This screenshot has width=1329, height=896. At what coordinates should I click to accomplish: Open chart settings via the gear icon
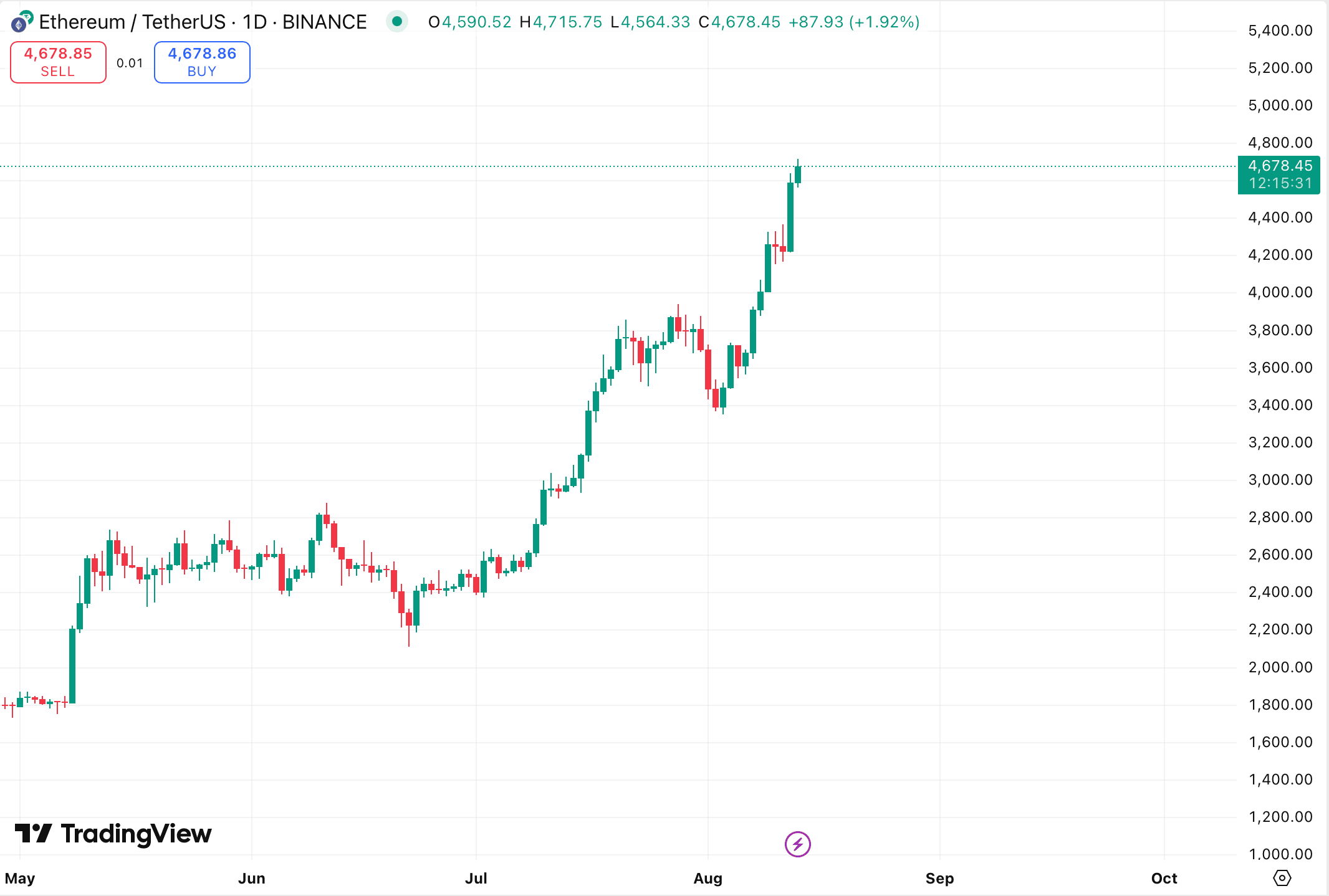(x=1282, y=878)
